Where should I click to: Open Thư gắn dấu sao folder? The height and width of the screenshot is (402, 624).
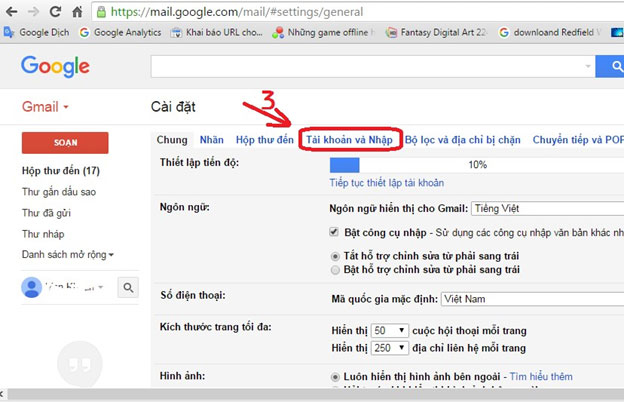(59, 192)
